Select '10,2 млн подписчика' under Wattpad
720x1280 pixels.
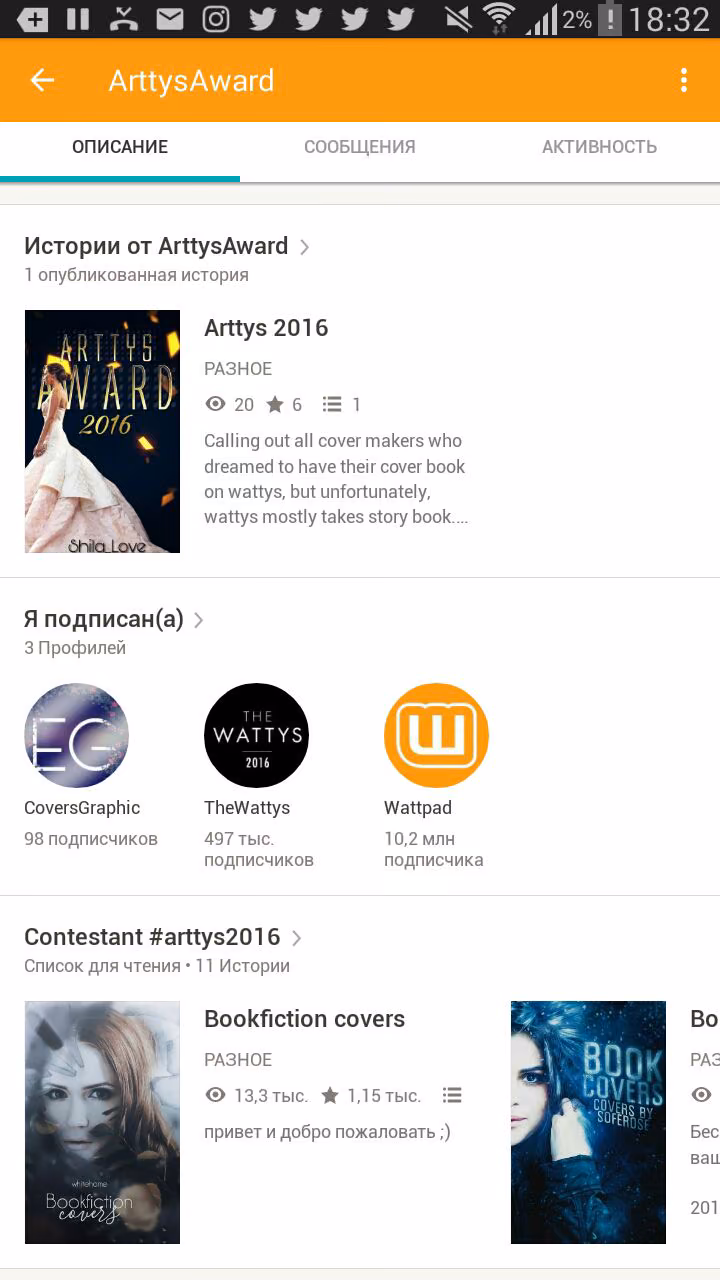(434, 849)
